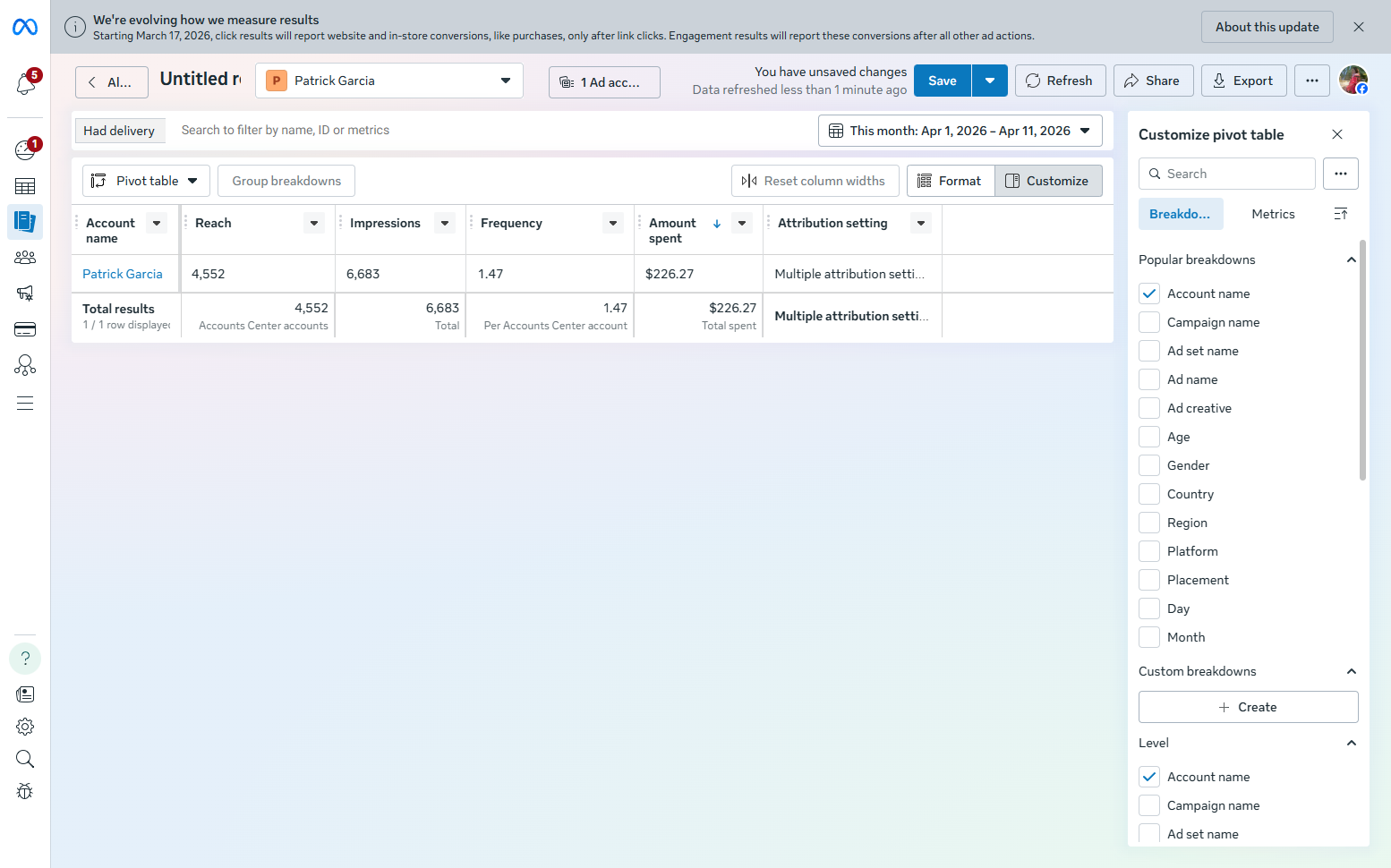Click the bug report icon in sidebar
The height and width of the screenshot is (868, 1391).
[x=25, y=791]
